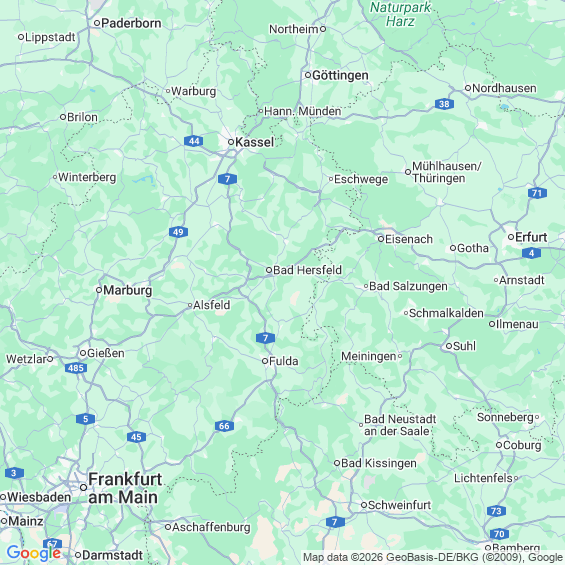
Task: Click the A49 highway shield
Action: [x=178, y=232]
